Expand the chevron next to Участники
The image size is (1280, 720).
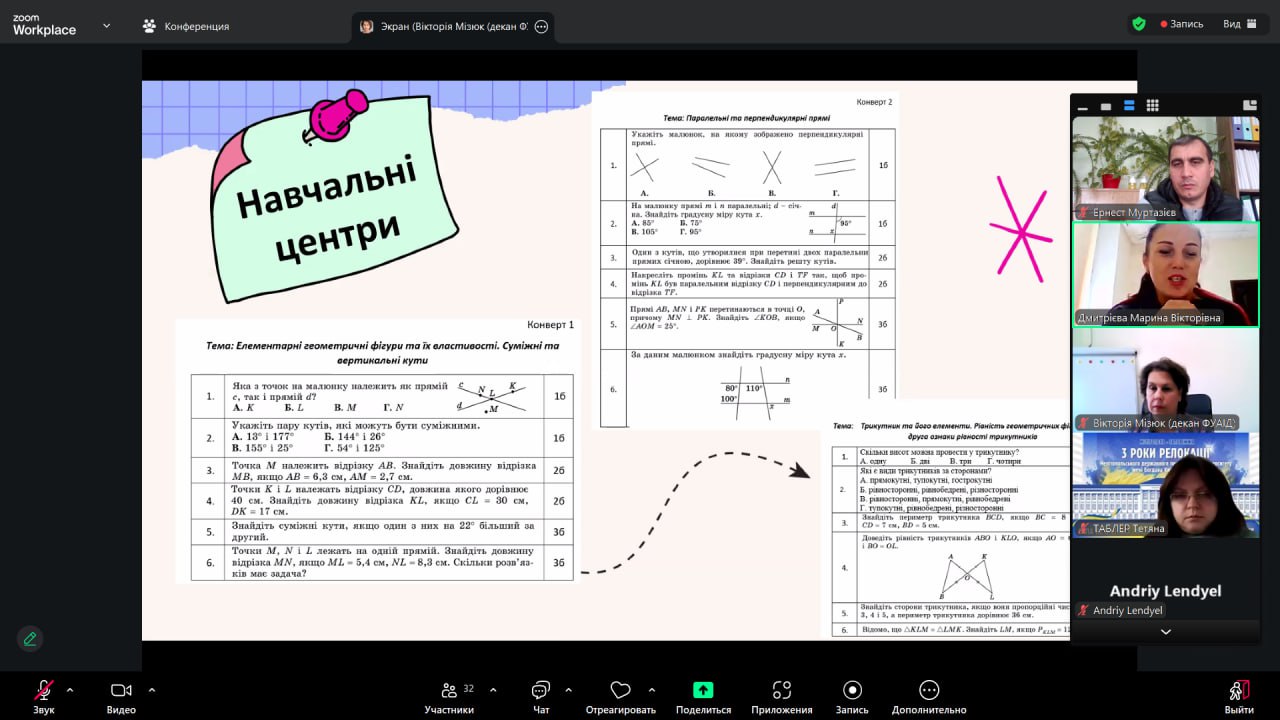point(495,689)
